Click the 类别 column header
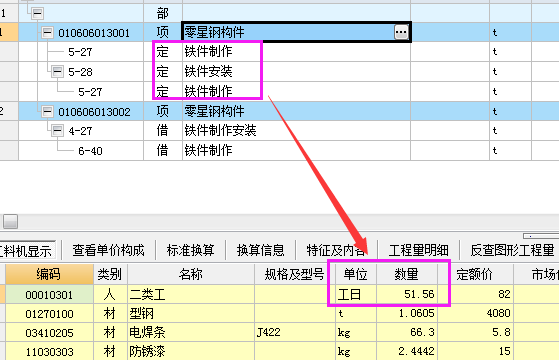This screenshot has height=360, width=559. click(x=110, y=274)
